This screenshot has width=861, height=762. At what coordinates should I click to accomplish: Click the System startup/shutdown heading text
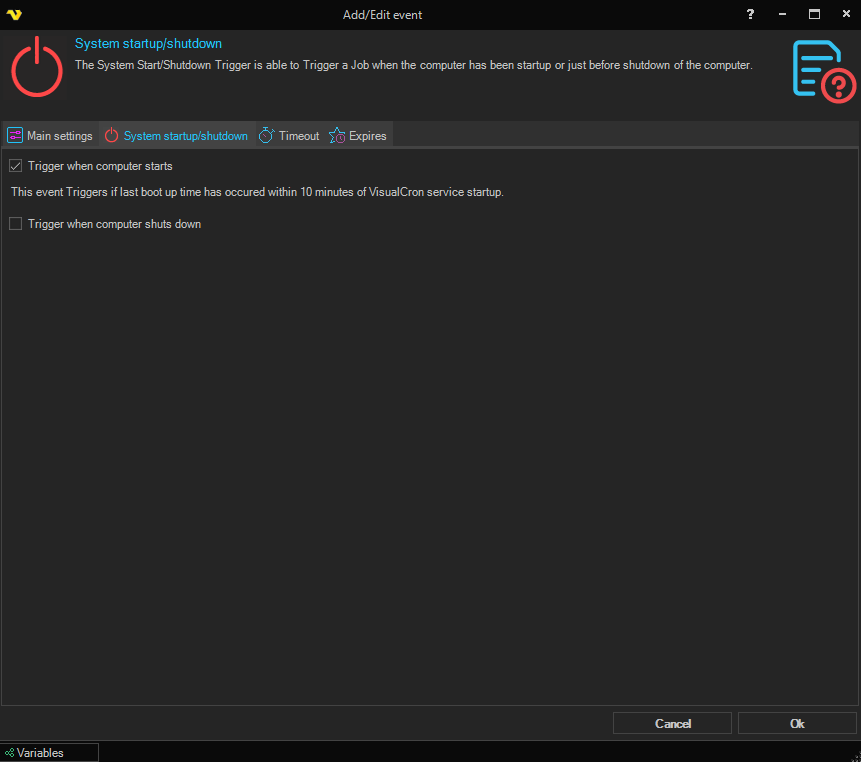148,43
